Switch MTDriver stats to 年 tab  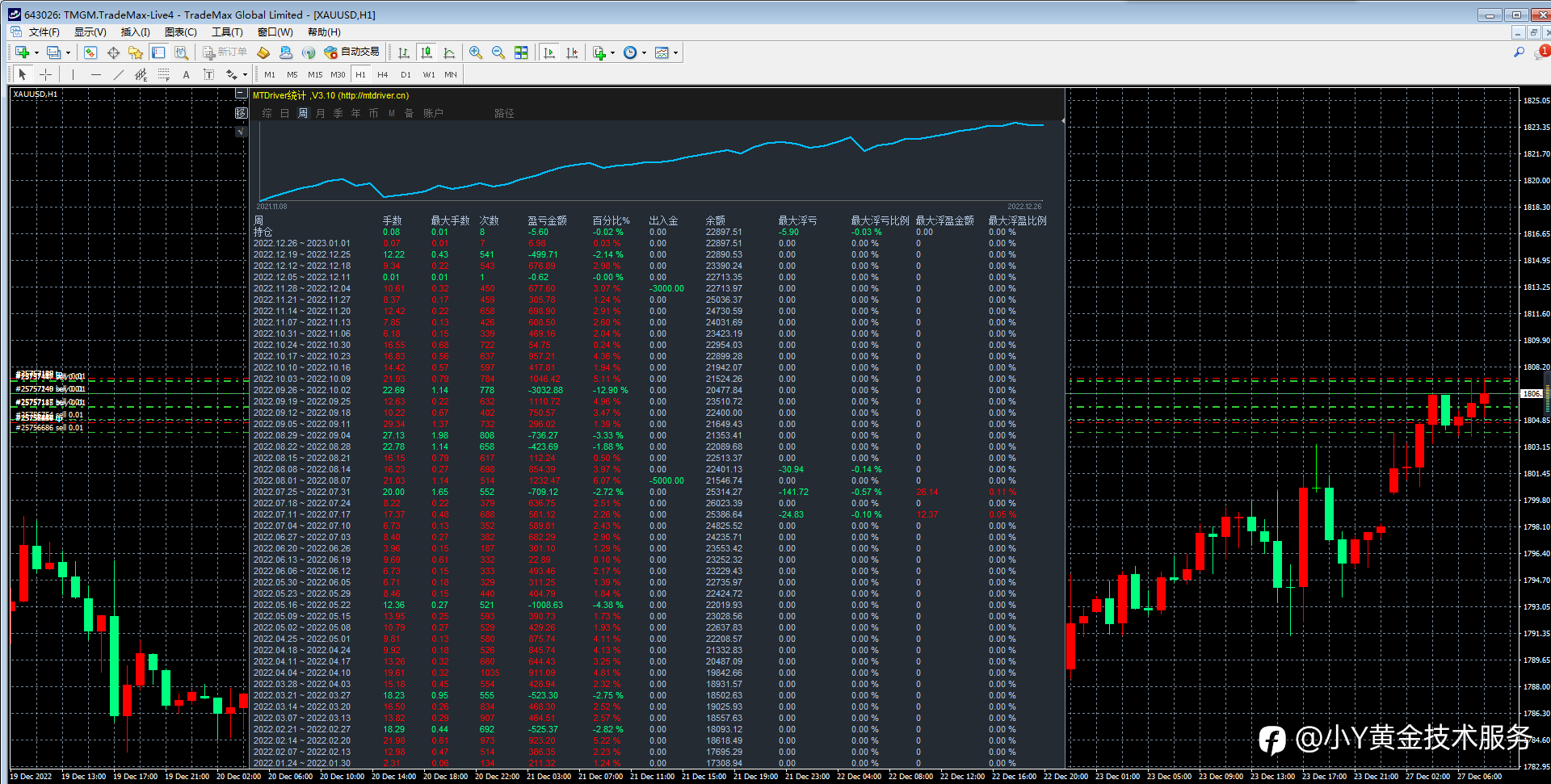355,113
